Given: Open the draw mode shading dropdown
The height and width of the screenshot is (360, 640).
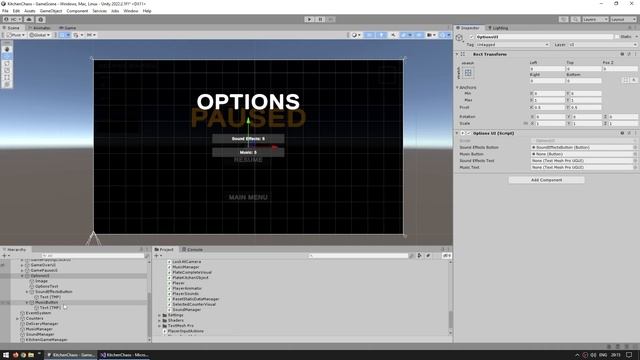Looking at the screenshot, I should 356,35.
